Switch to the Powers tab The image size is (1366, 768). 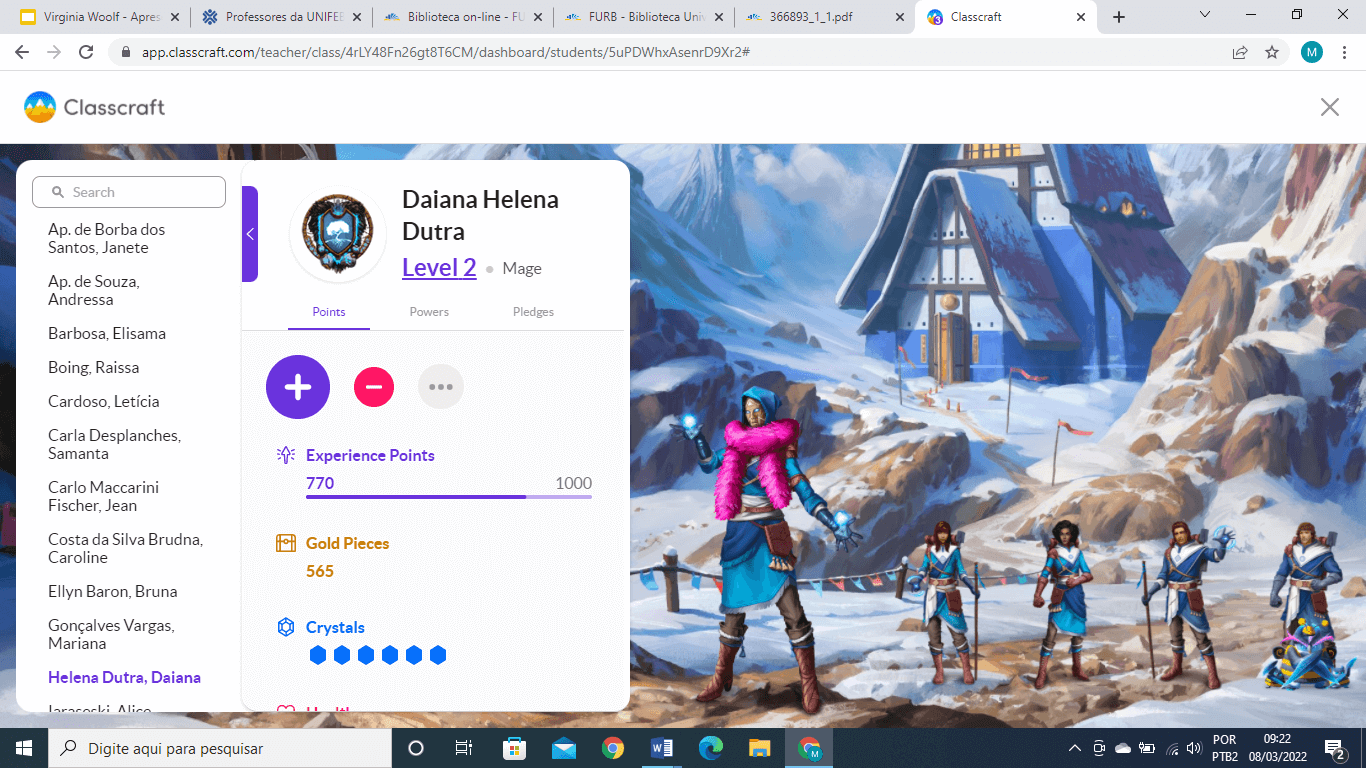[x=429, y=312]
